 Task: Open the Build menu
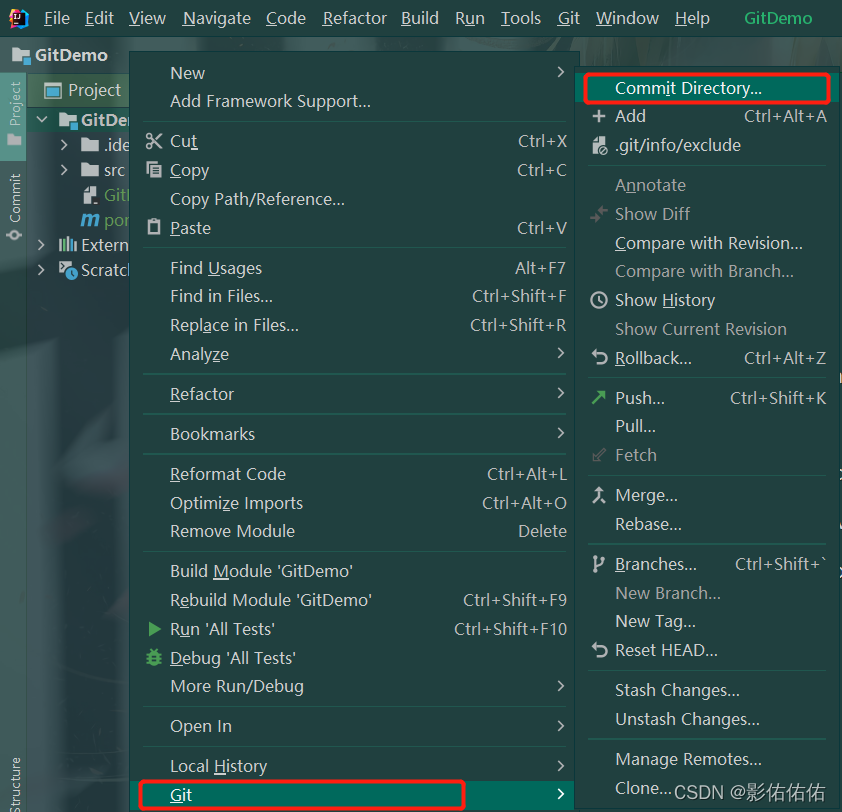[x=419, y=19]
